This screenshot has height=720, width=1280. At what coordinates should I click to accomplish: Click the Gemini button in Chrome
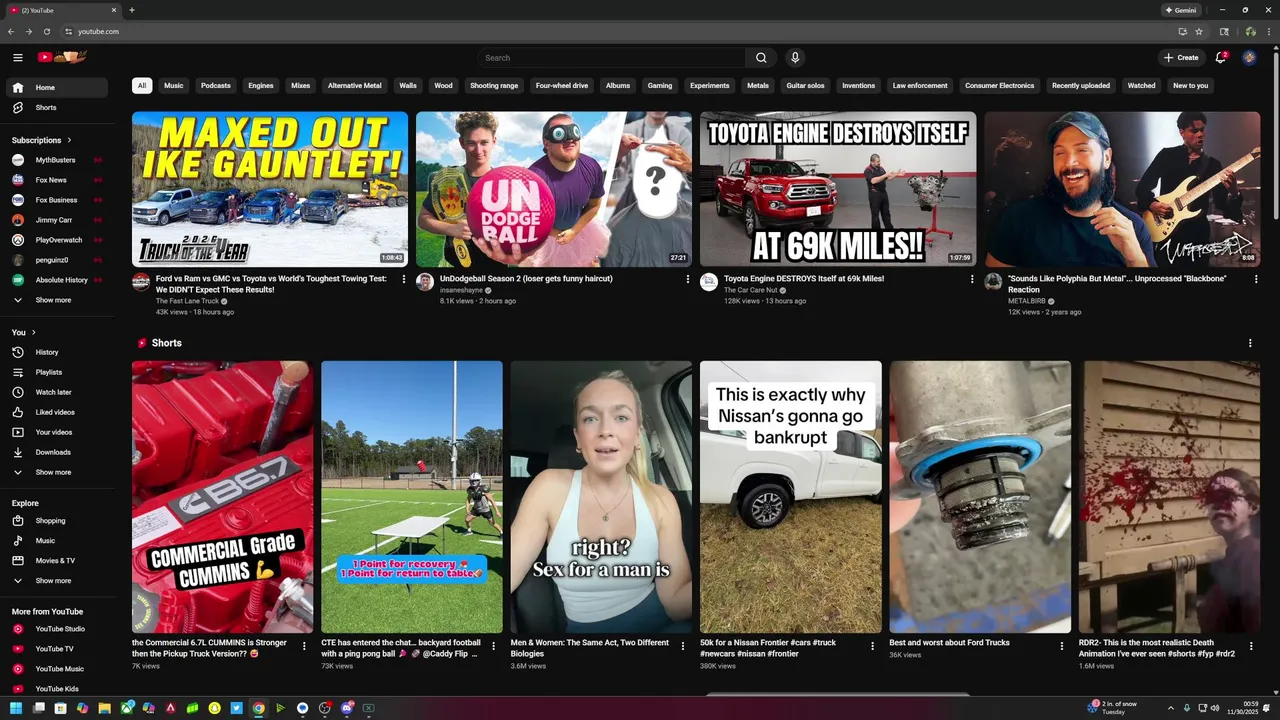[1181, 10]
